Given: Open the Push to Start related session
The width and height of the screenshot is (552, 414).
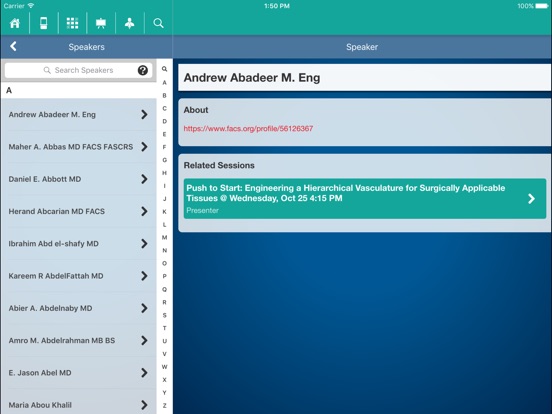Looking at the screenshot, I should 365,199.
